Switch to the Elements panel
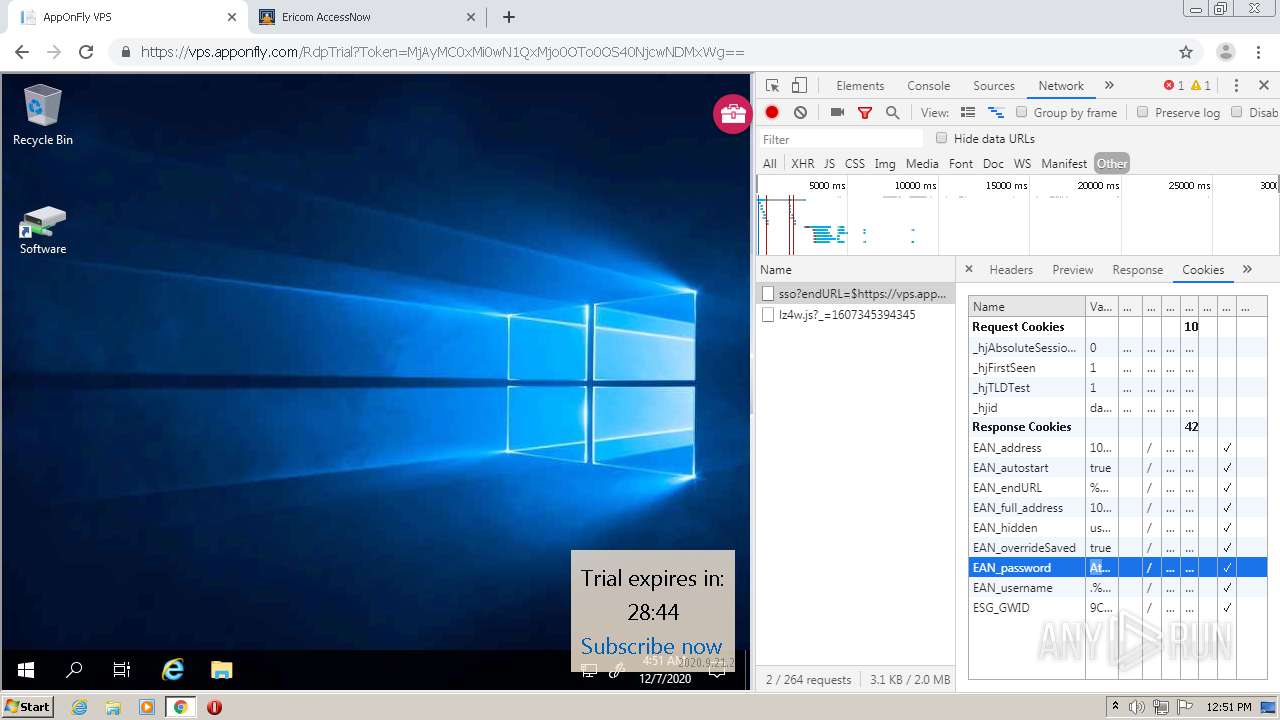The height and width of the screenshot is (720, 1280). coord(860,86)
